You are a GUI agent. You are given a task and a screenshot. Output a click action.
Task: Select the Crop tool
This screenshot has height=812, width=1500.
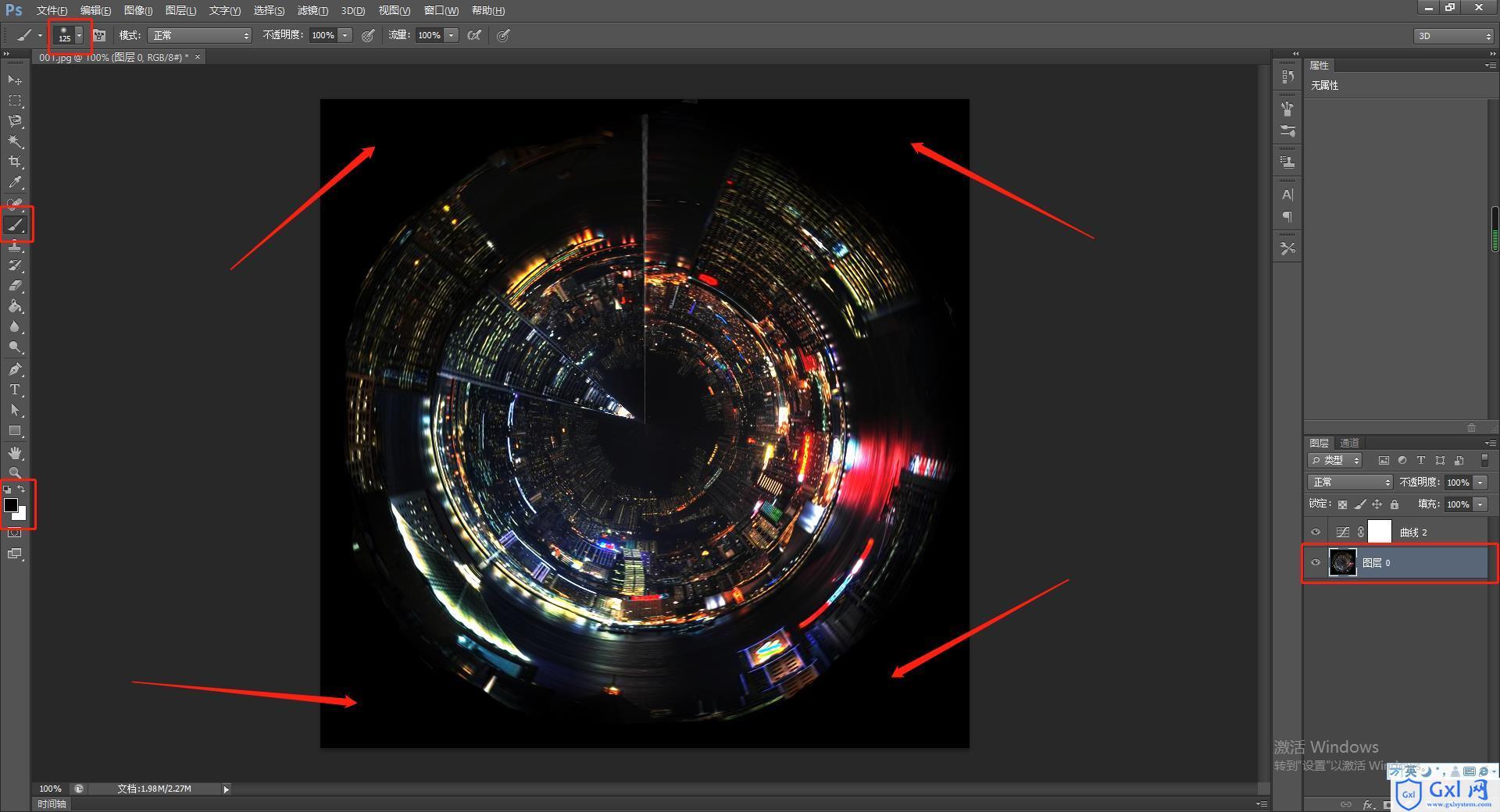[x=15, y=162]
